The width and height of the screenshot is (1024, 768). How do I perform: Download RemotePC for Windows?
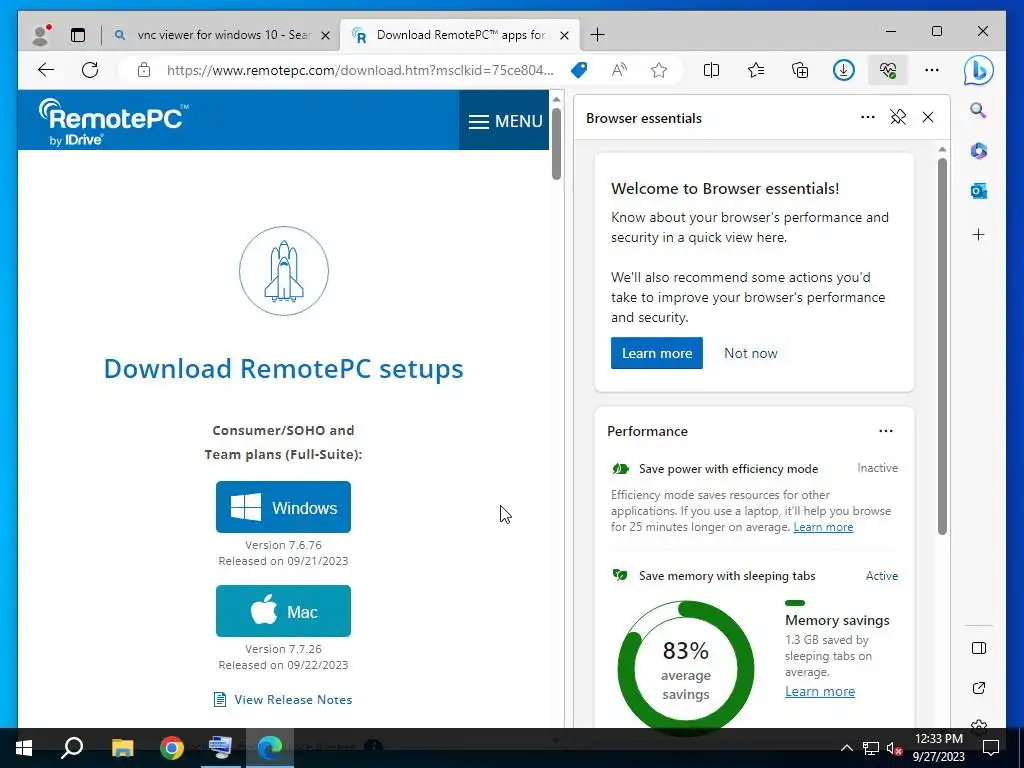283,507
